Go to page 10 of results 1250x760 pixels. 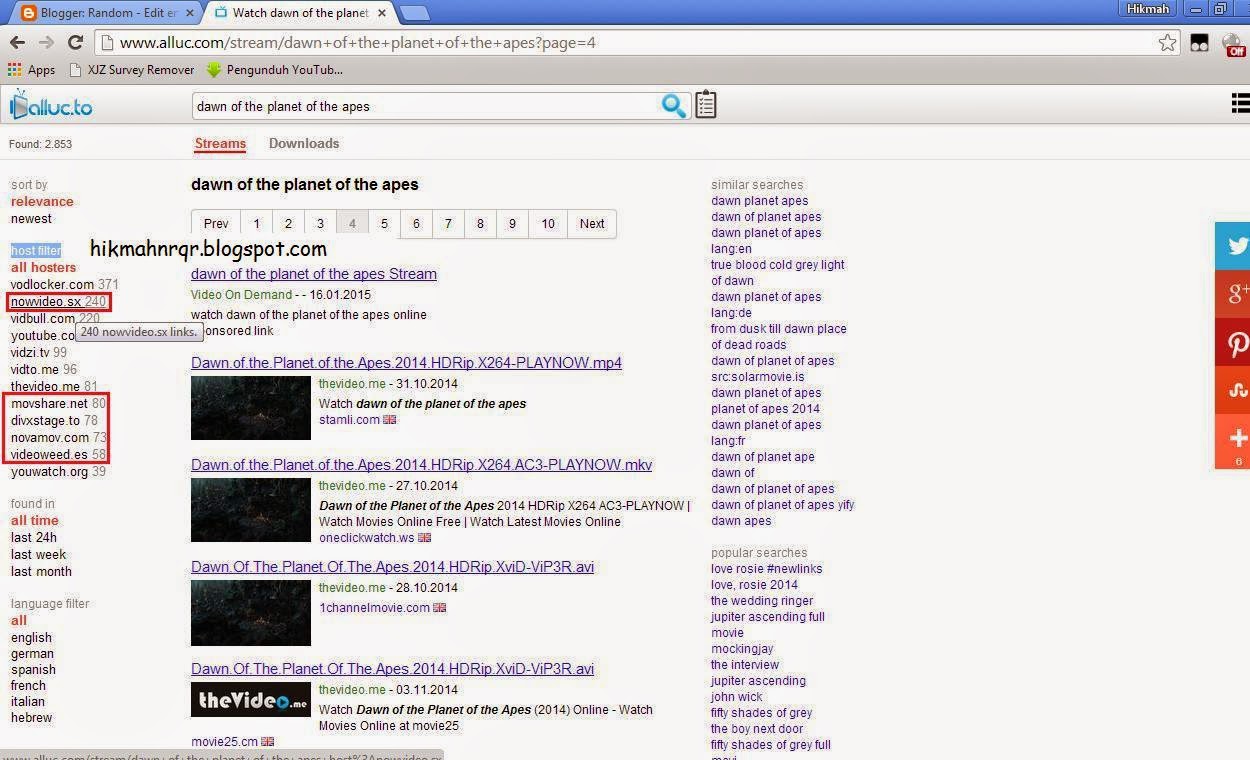click(x=548, y=224)
